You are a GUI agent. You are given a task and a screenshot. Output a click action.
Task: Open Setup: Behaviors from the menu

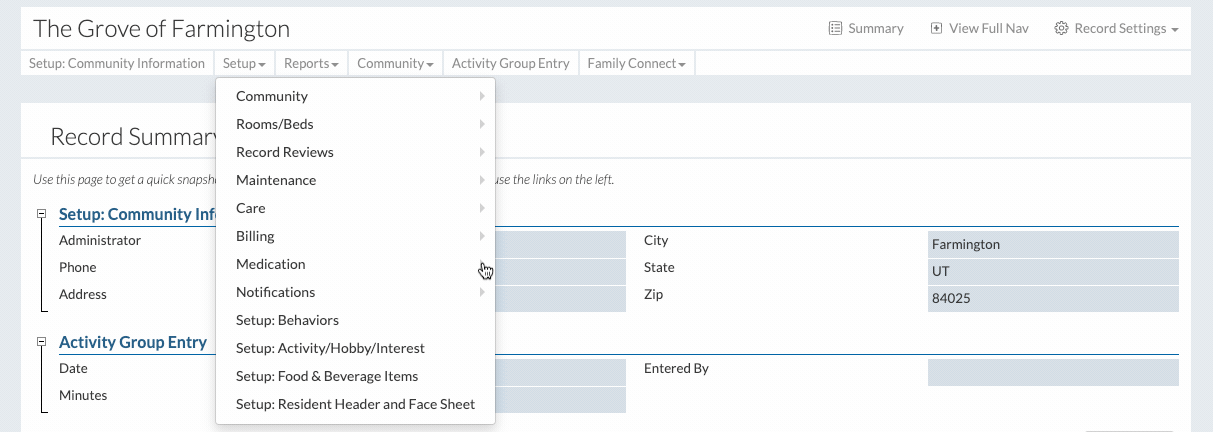coord(287,320)
